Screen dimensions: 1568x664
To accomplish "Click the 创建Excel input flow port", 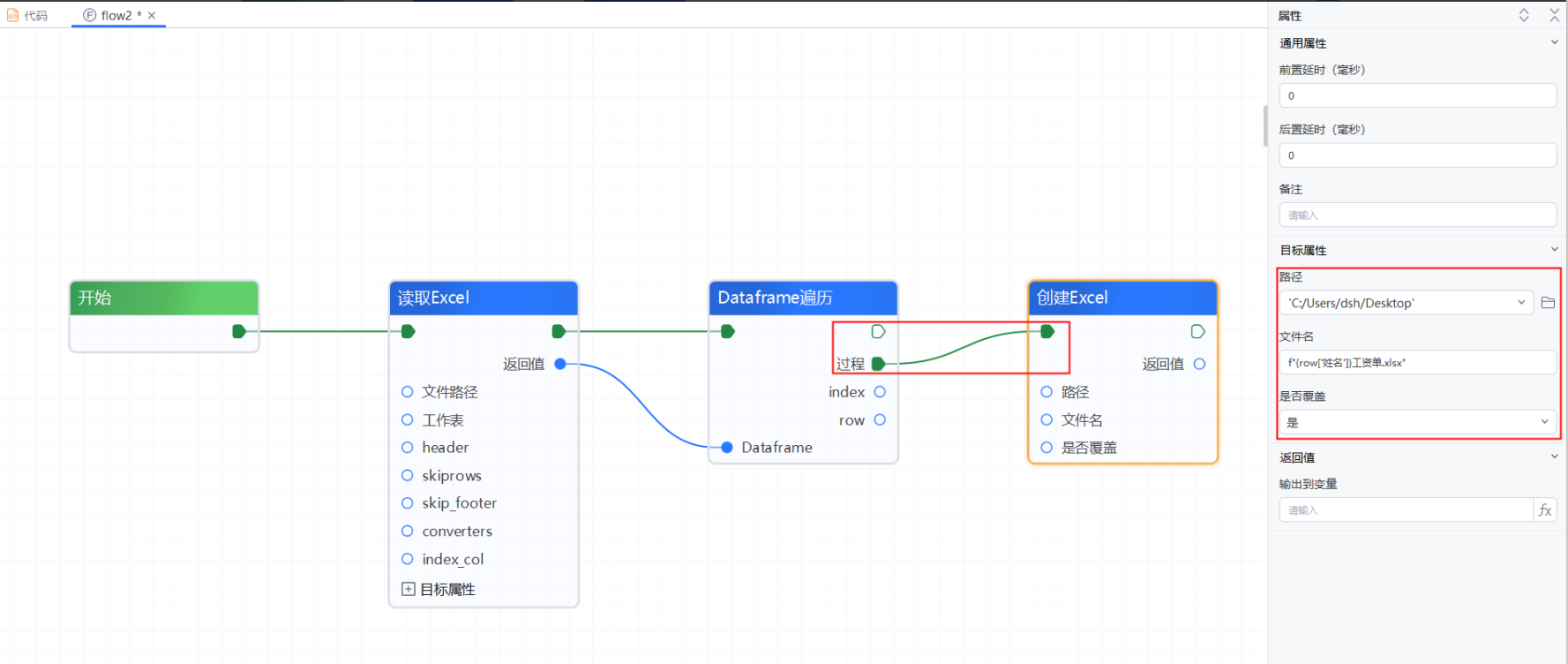I will tap(1047, 331).
